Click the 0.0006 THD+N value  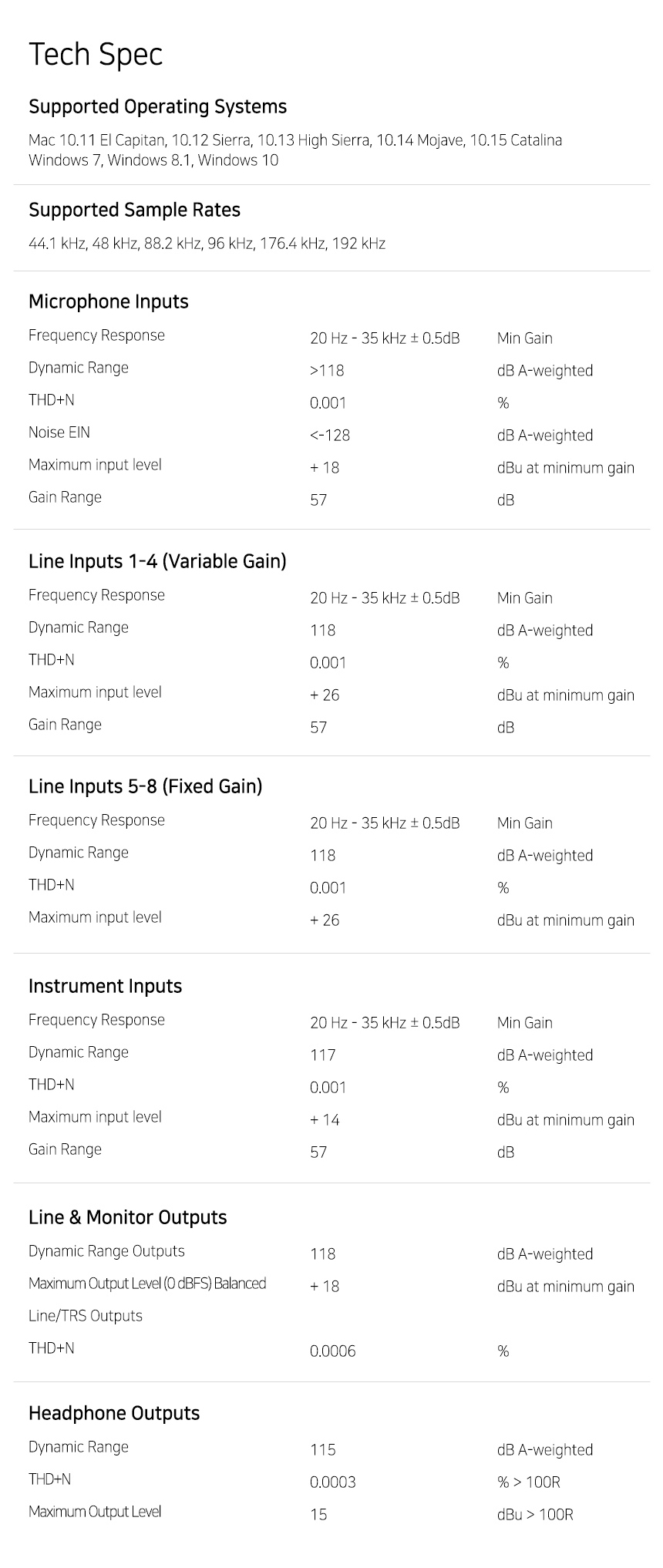[x=333, y=1351]
